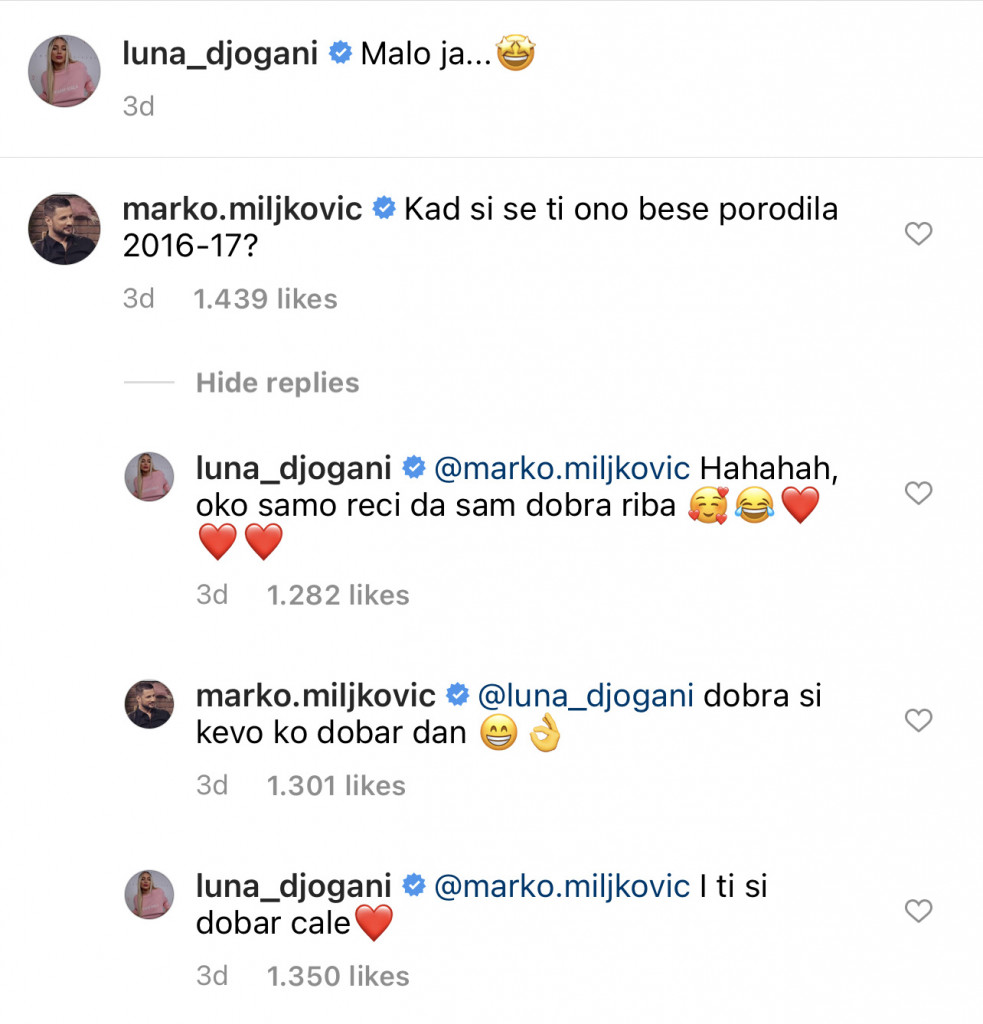Like the 'I ti si dobar cale' reply
Viewport: 983px width, 1024px height.
(918, 910)
